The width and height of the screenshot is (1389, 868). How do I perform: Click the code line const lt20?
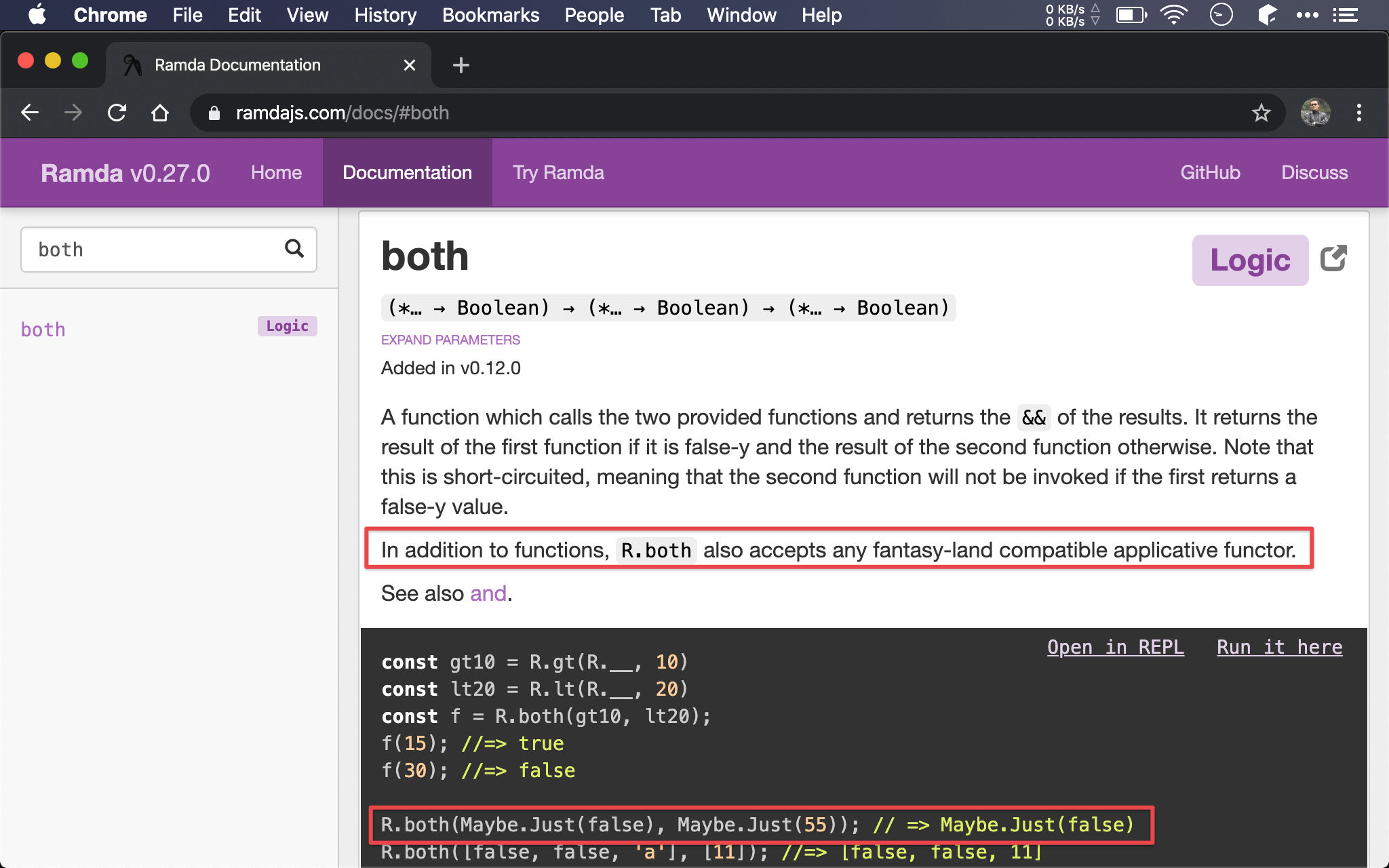(535, 689)
